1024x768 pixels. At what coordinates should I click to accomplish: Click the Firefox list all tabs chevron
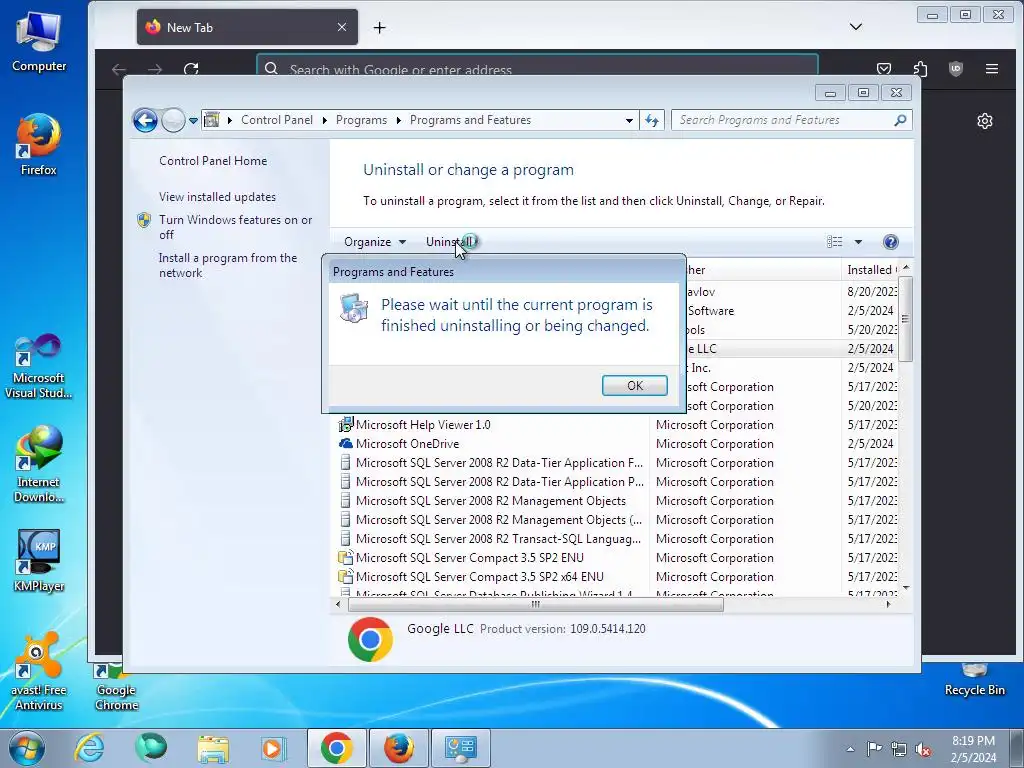tap(856, 27)
